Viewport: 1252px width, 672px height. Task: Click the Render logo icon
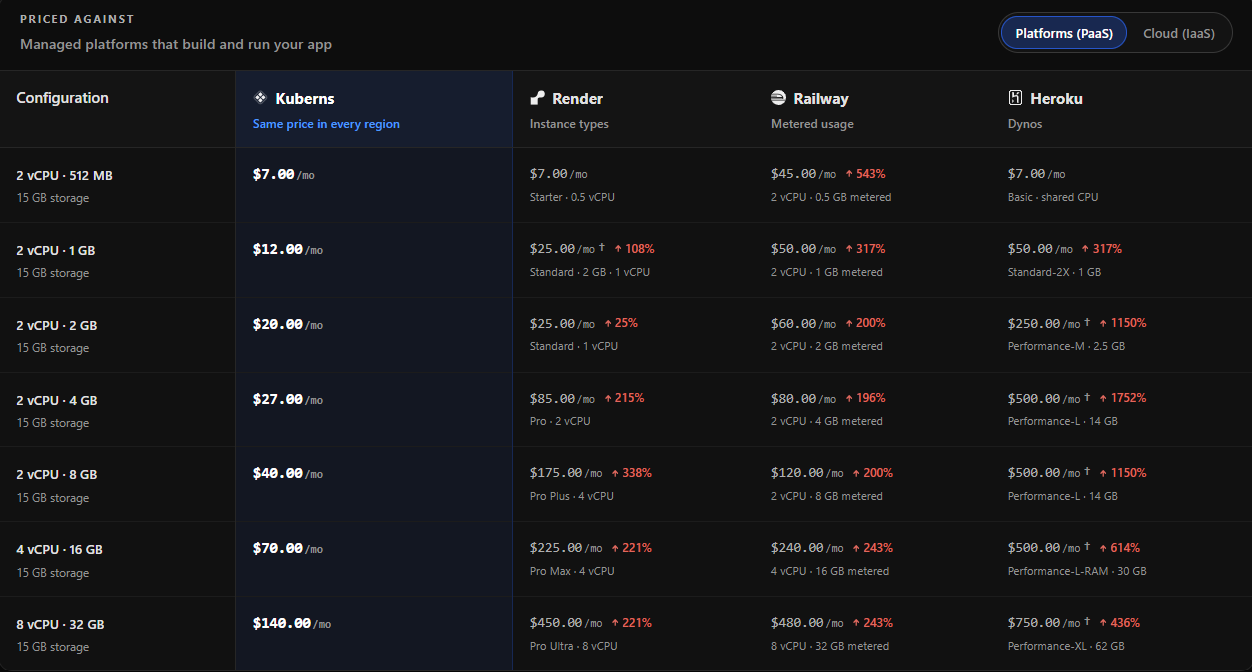pyautogui.click(x=537, y=98)
